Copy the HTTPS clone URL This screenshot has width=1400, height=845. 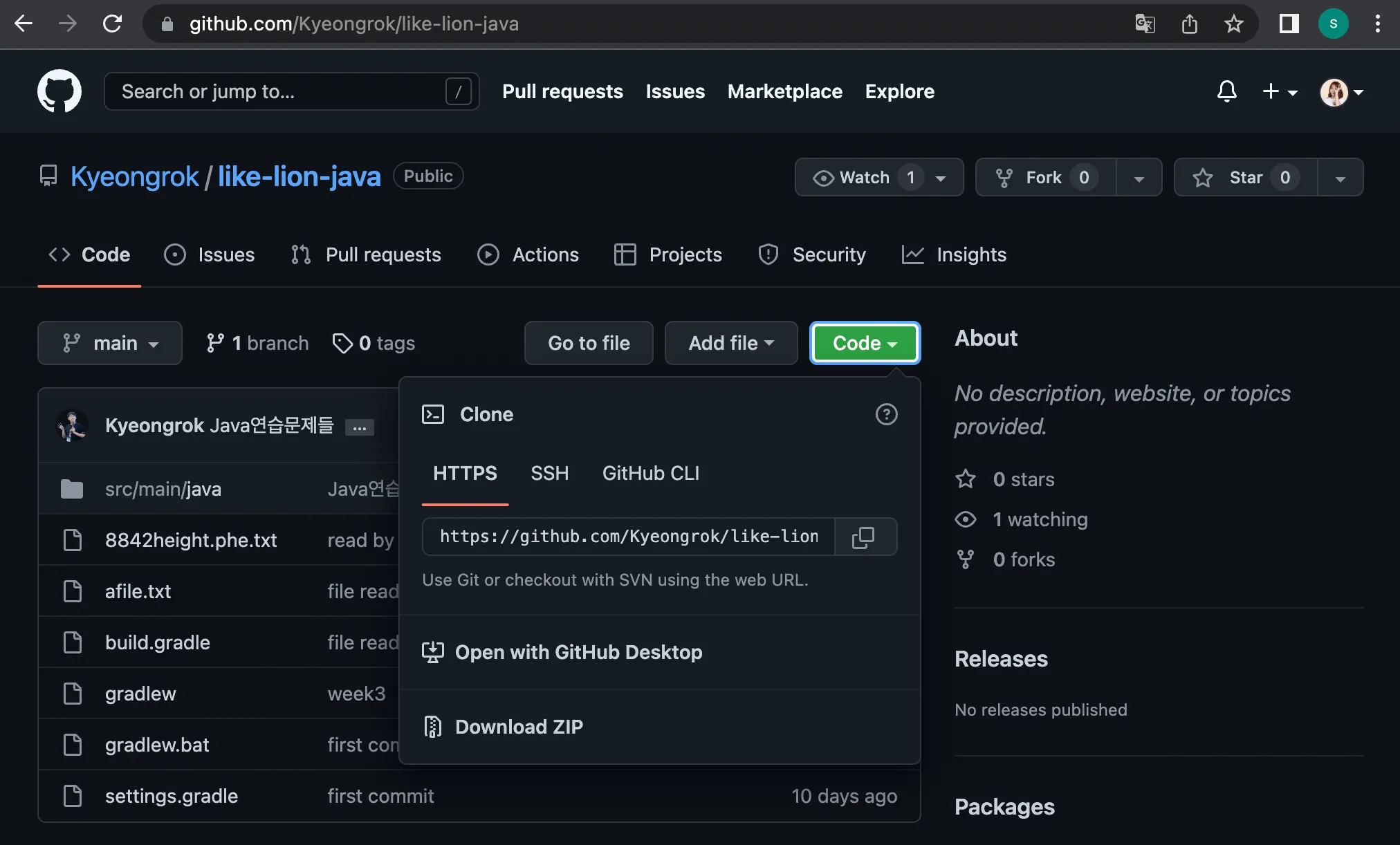(x=863, y=537)
